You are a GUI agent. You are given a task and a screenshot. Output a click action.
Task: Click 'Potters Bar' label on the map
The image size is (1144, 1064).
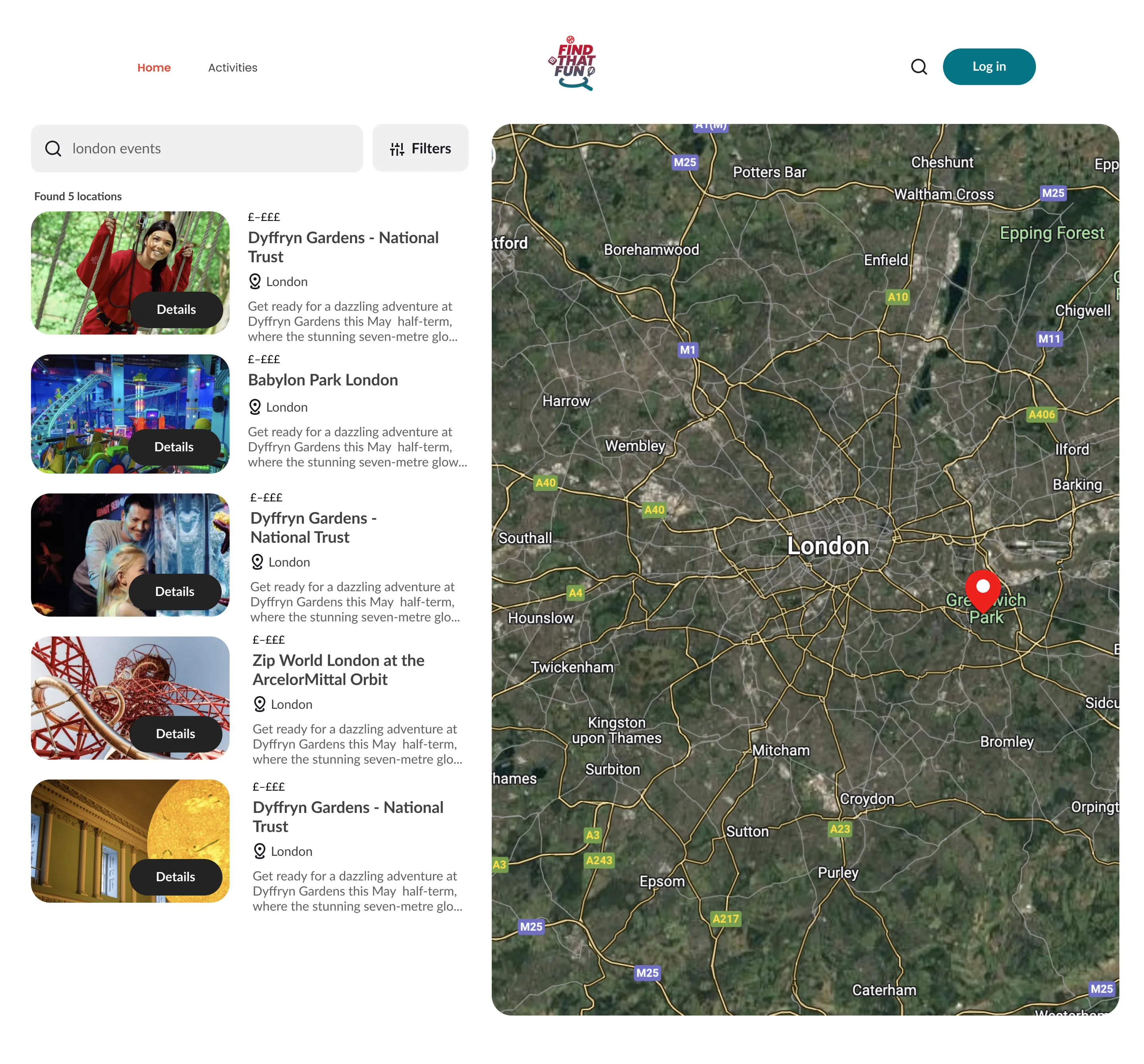pos(769,172)
